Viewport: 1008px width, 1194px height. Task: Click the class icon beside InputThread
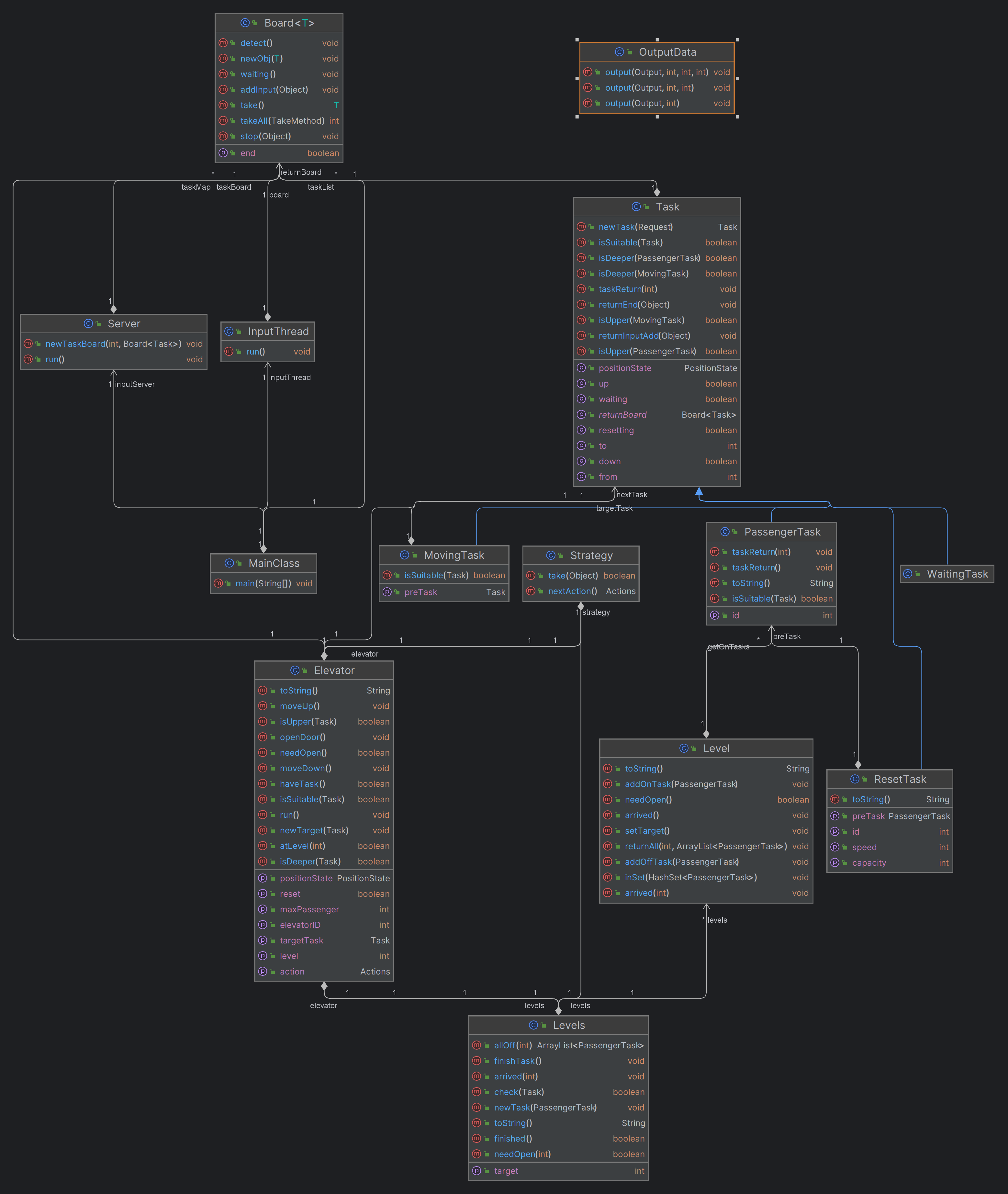(229, 332)
